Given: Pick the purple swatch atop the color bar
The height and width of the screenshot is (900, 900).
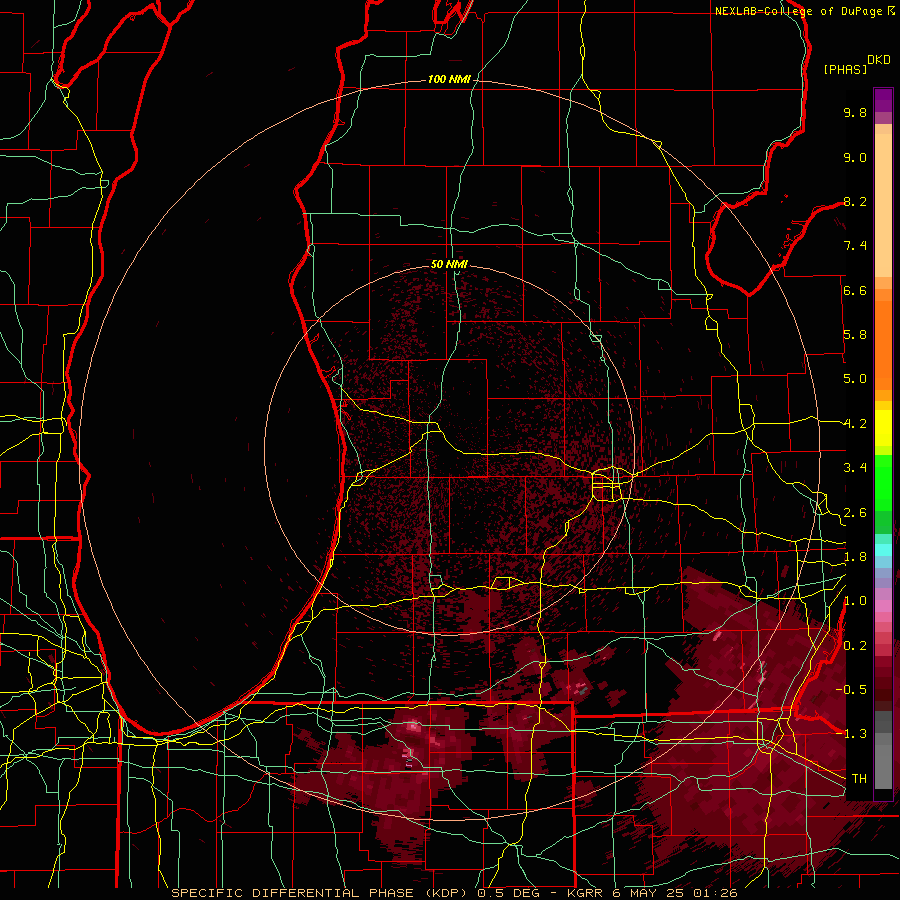Looking at the screenshot, I should (883, 100).
